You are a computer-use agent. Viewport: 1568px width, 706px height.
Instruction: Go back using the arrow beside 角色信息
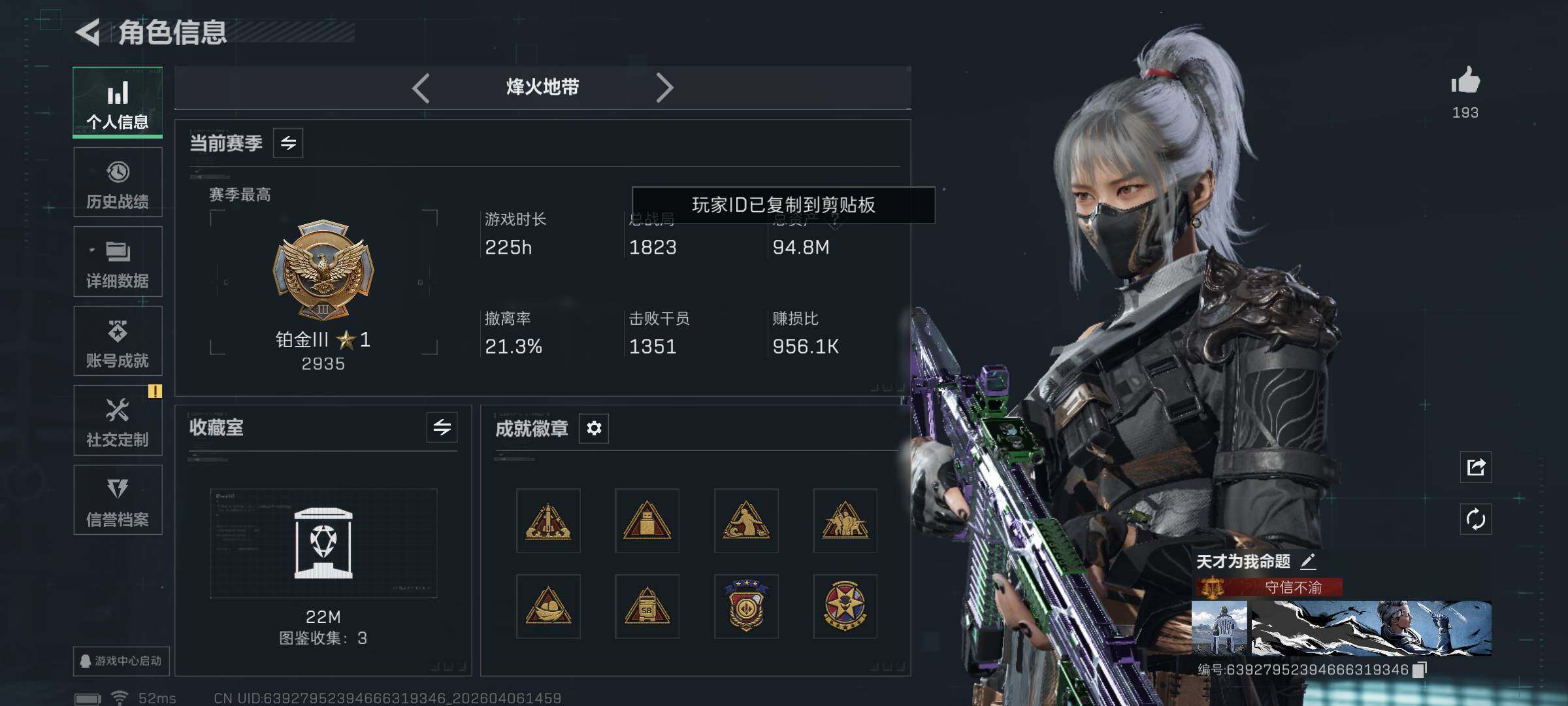tap(88, 32)
